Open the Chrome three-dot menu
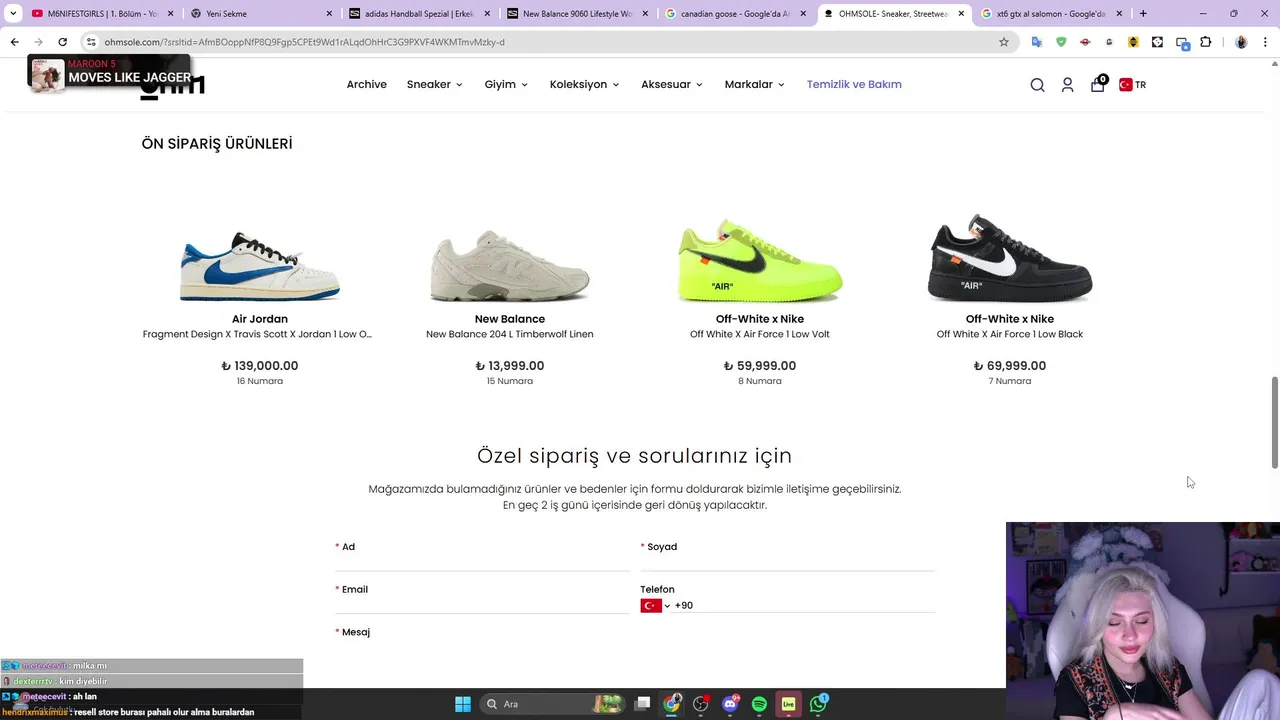The height and width of the screenshot is (720, 1280). [1266, 42]
